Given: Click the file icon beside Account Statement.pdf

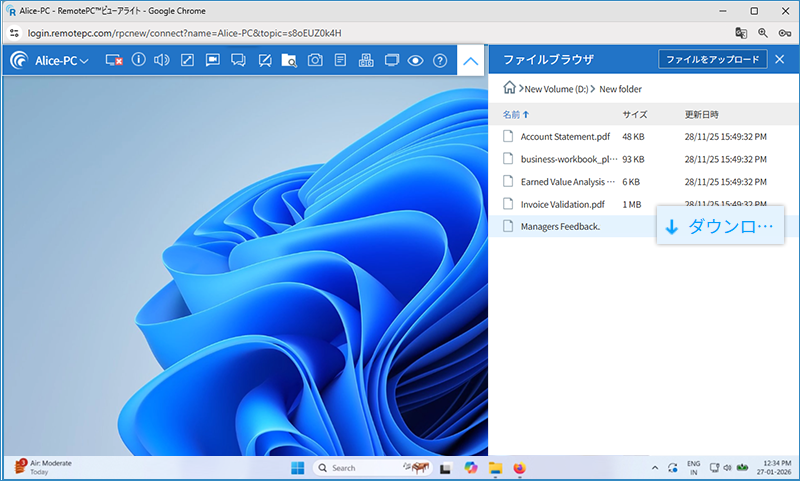Looking at the screenshot, I should coord(508,136).
